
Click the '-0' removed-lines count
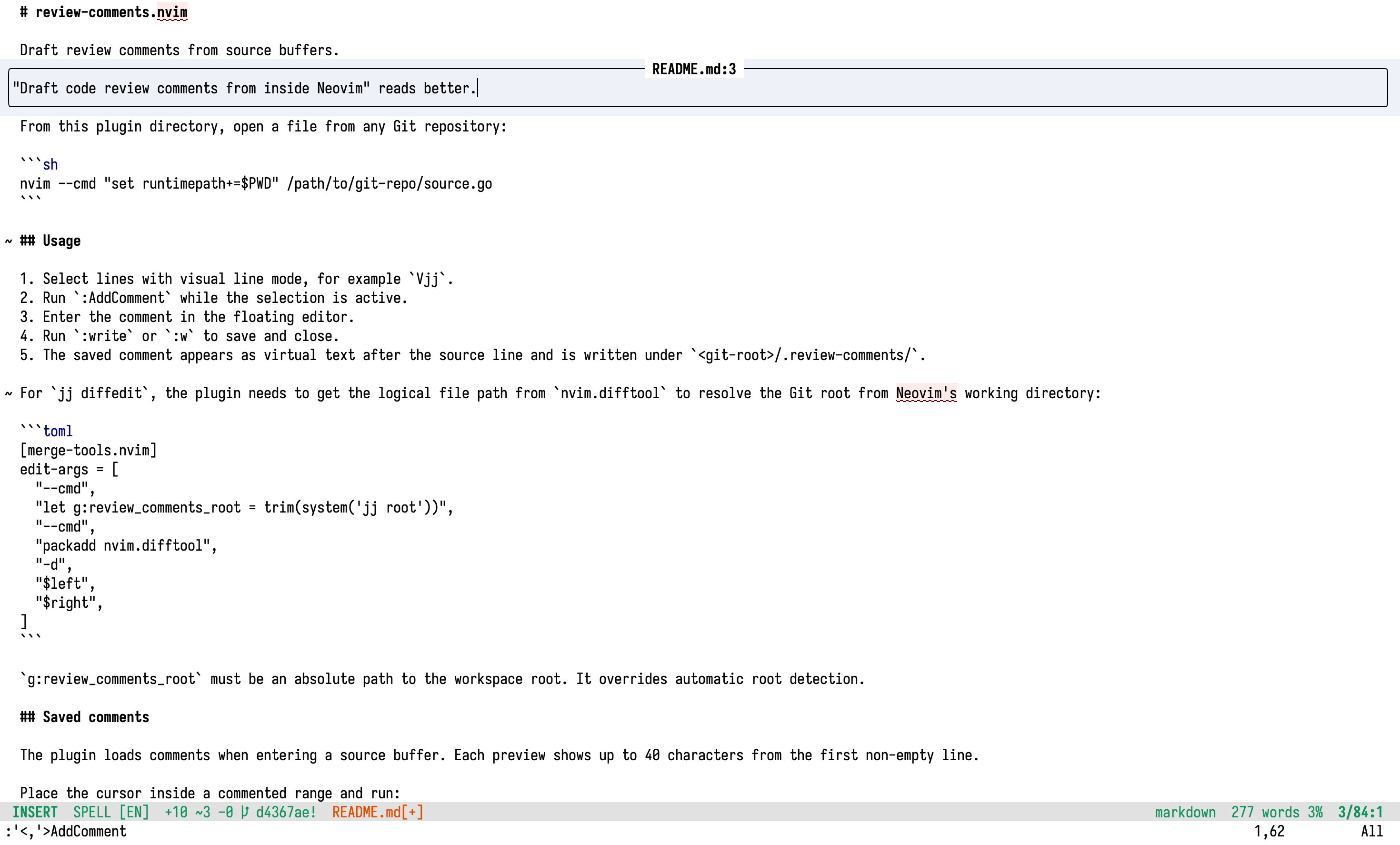226,812
